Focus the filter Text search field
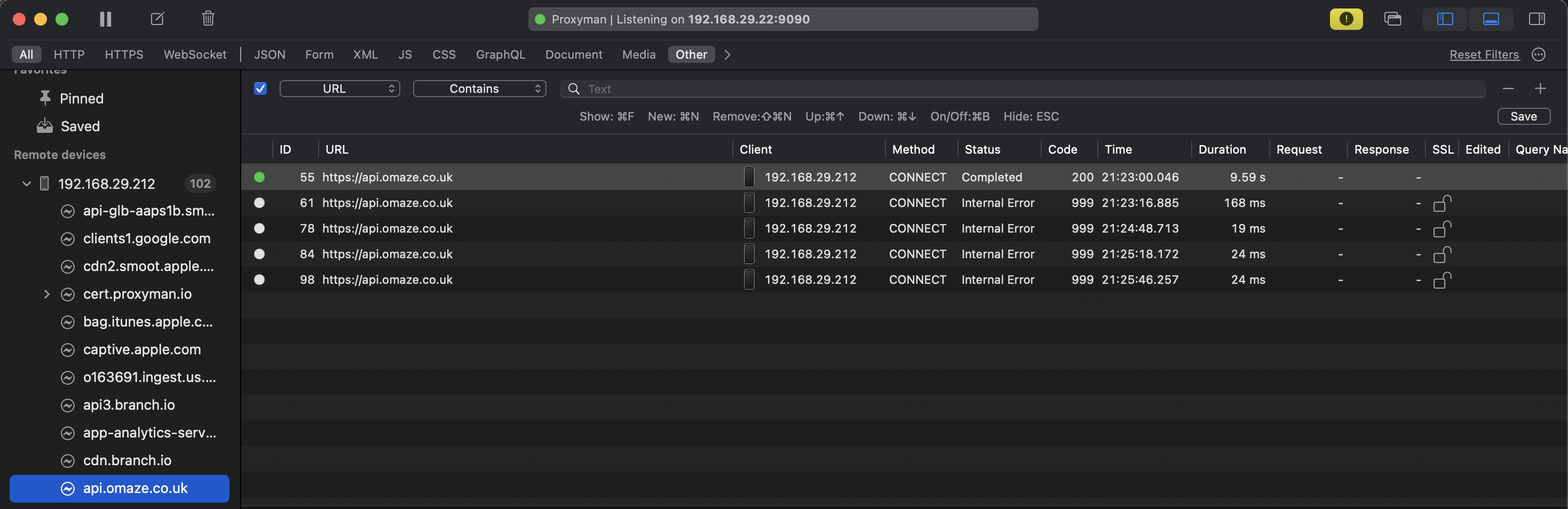This screenshot has width=1568, height=509. pyautogui.click(x=1023, y=89)
